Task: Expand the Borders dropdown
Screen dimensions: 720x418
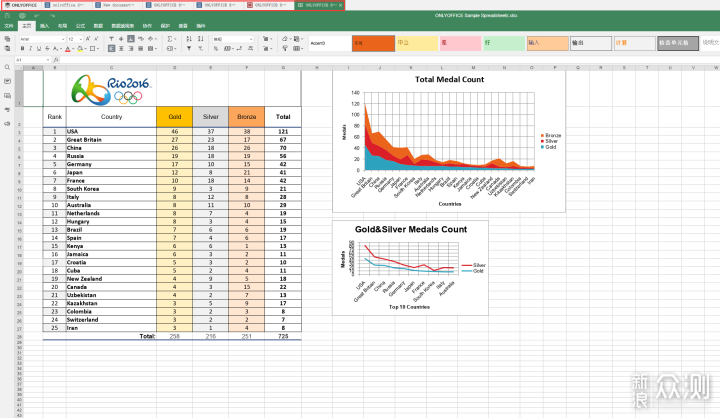Action: coord(97,48)
